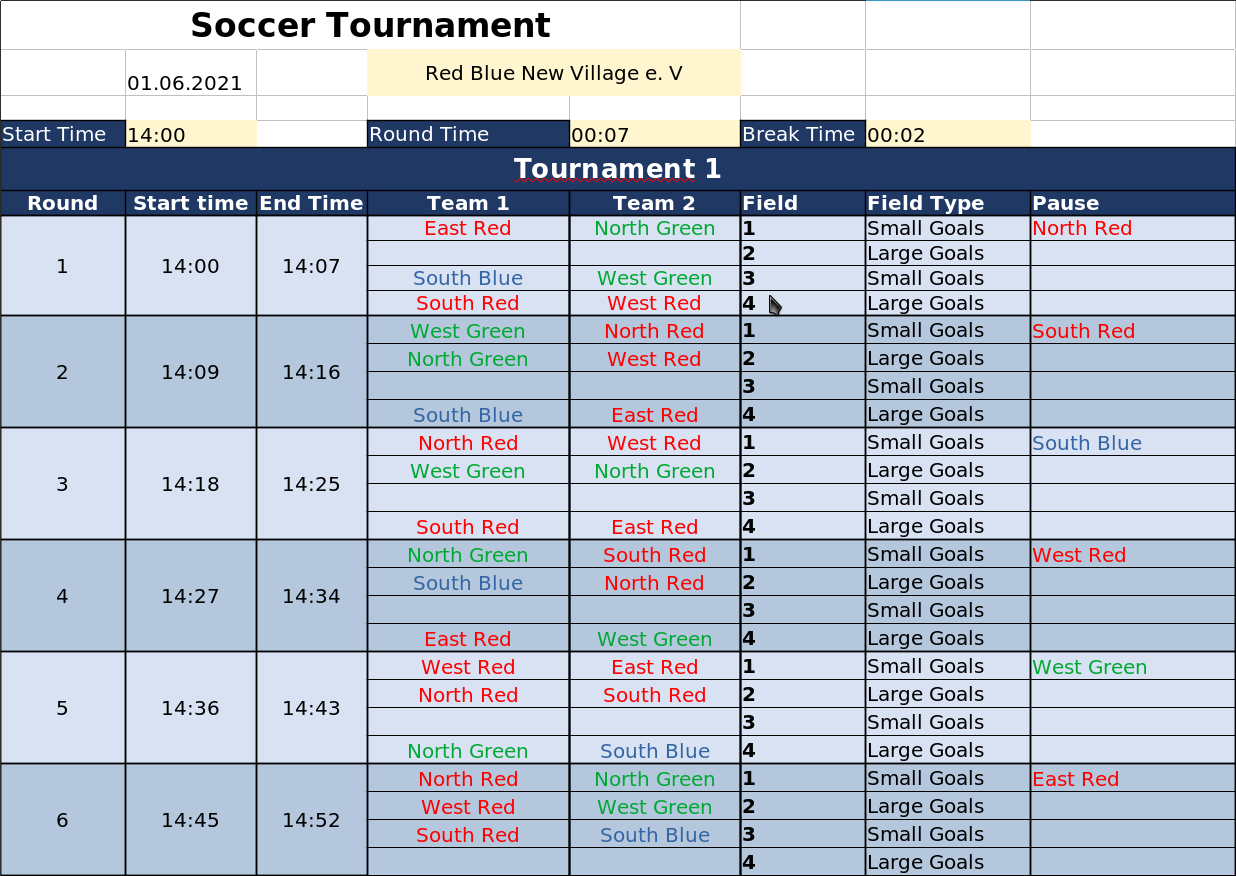This screenshot has height=876, width=1236.
Task: Click the Tournament 1 header banner
Action: (618, 169)
